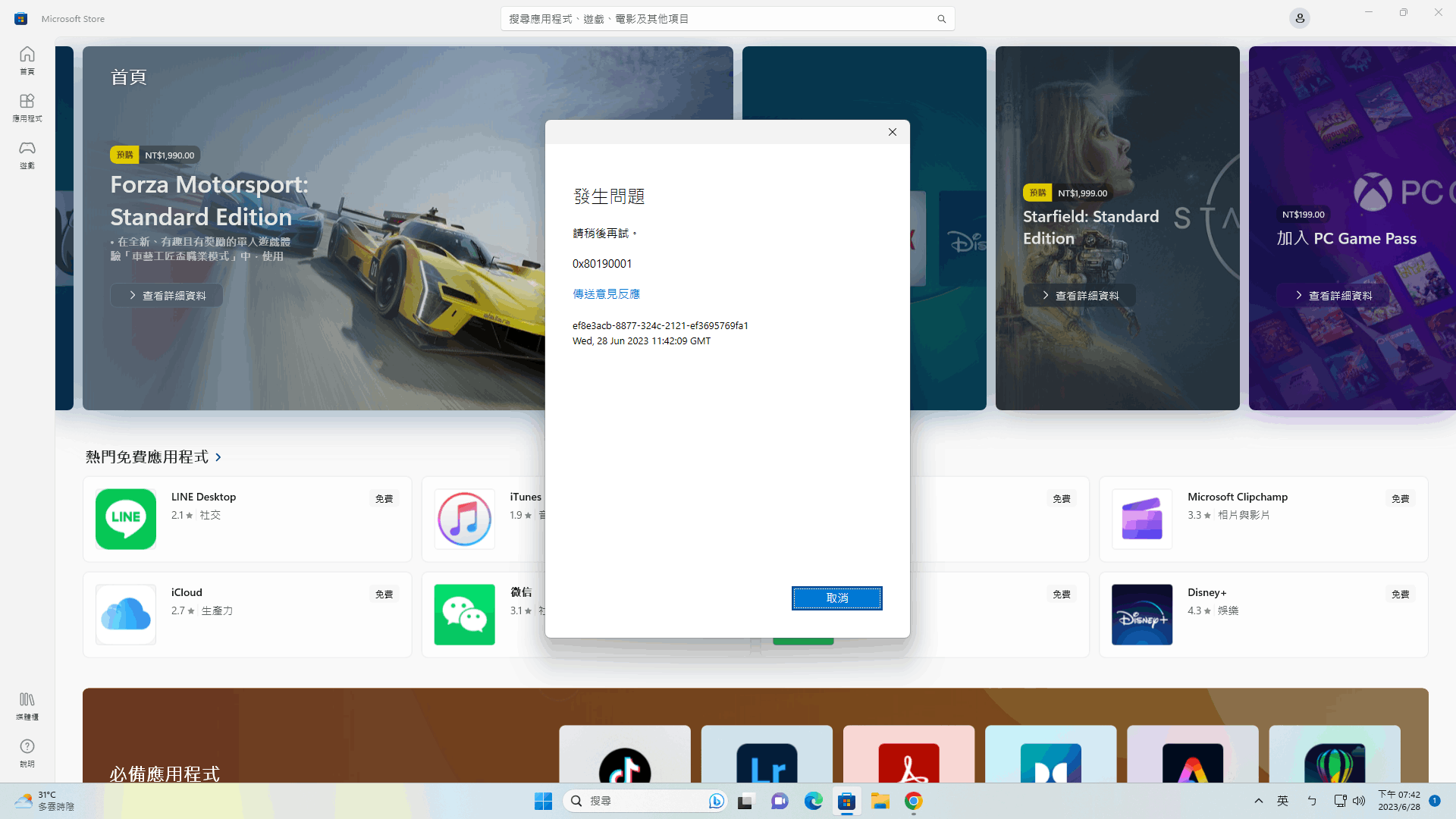Open the Home page in sidebar

pos(27,61)
